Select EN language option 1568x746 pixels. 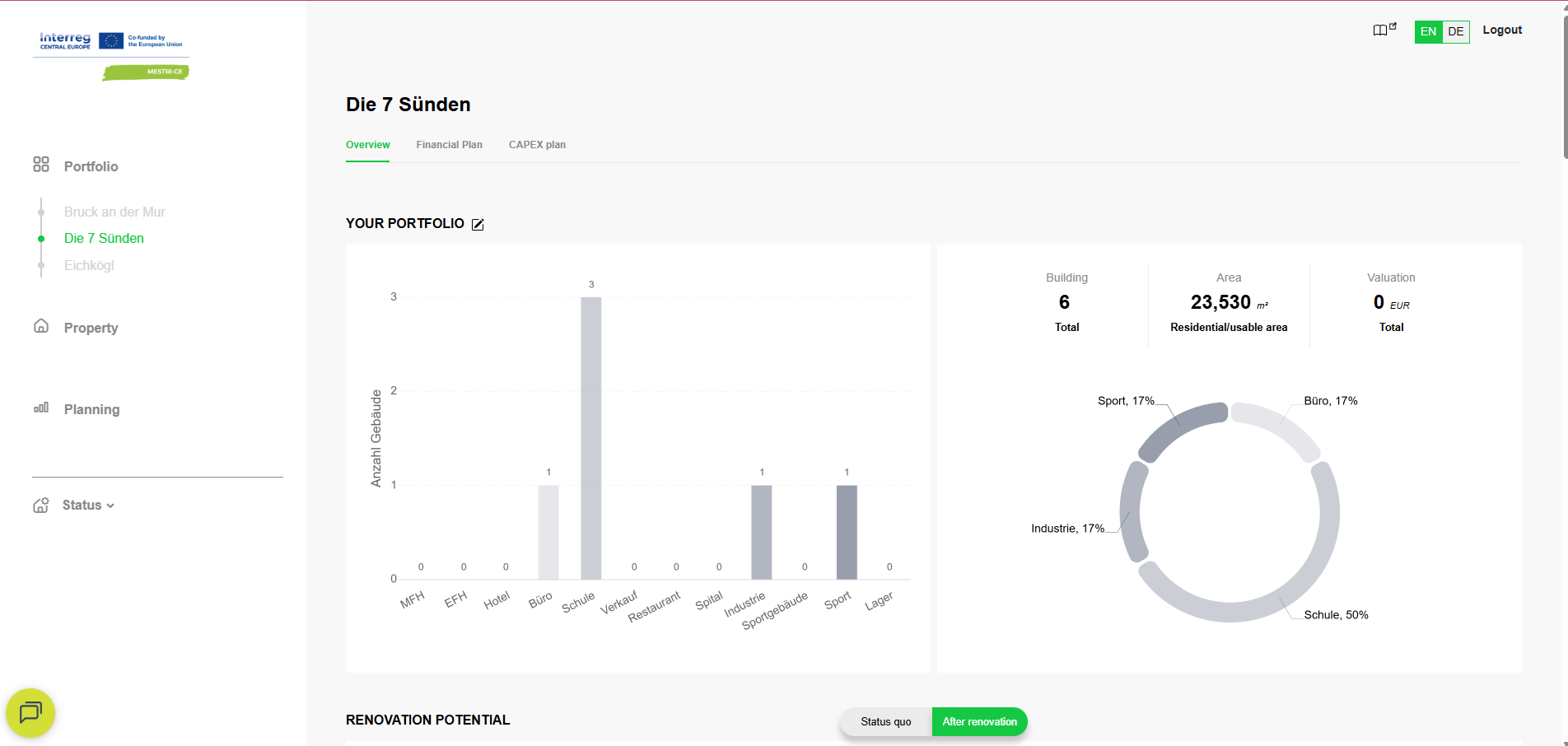pos(1428,32)
